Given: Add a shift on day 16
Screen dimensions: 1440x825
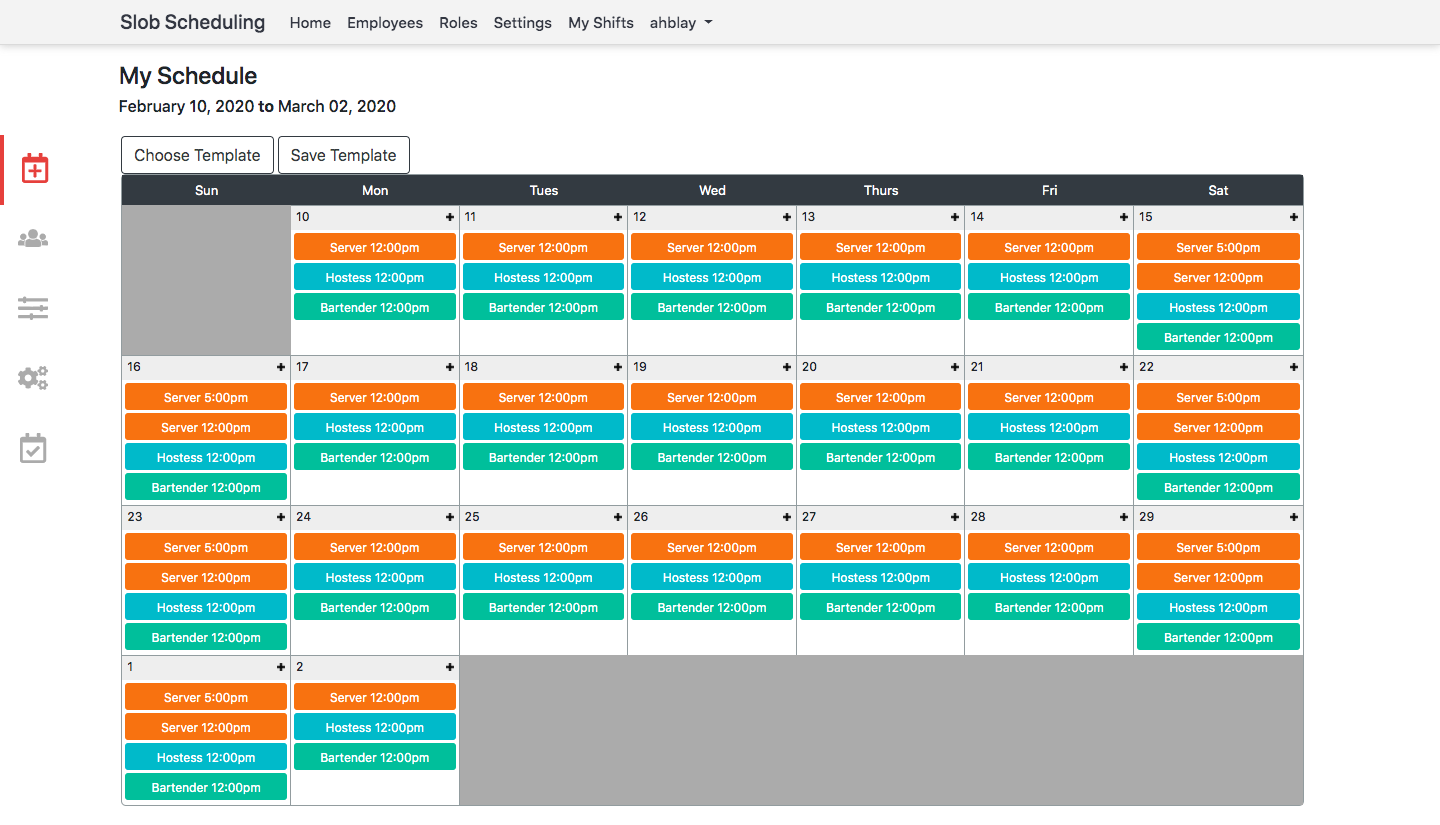Looking at the screenshot, I should click(x=281, y=367).
